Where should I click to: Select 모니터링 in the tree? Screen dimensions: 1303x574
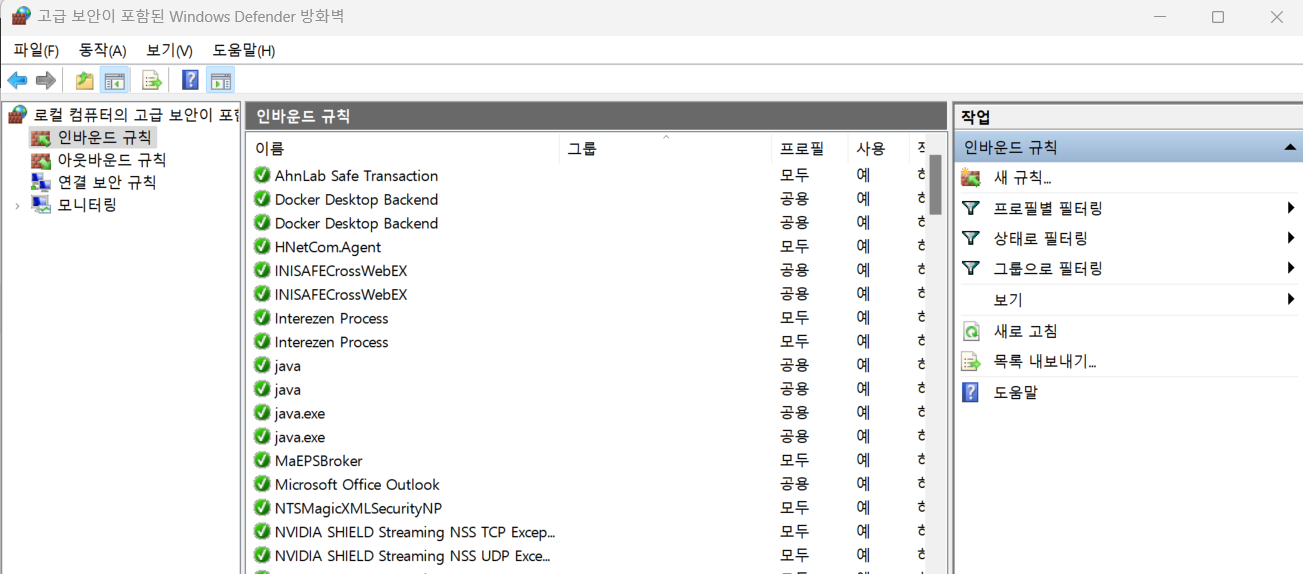87,205
